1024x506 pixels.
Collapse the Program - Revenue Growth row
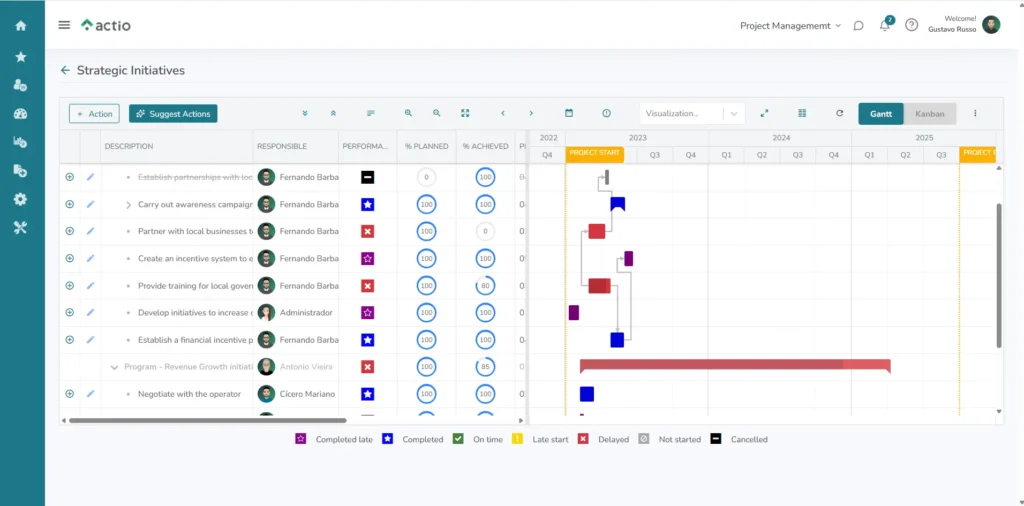pyautogui.click(x=114, y=367)
